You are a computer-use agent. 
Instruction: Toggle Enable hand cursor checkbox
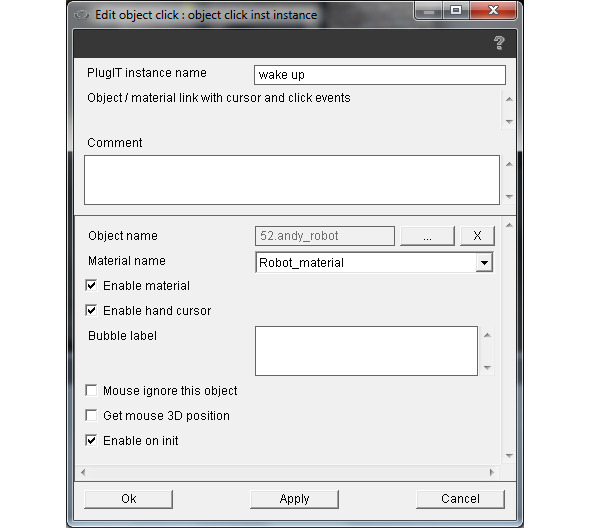pyautogui.click(x=91, y=311)
